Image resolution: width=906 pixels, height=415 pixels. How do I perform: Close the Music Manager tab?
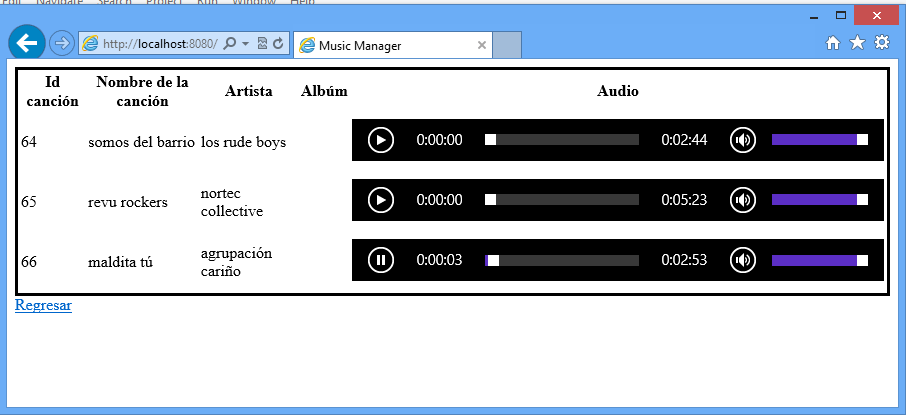point(482,45)
